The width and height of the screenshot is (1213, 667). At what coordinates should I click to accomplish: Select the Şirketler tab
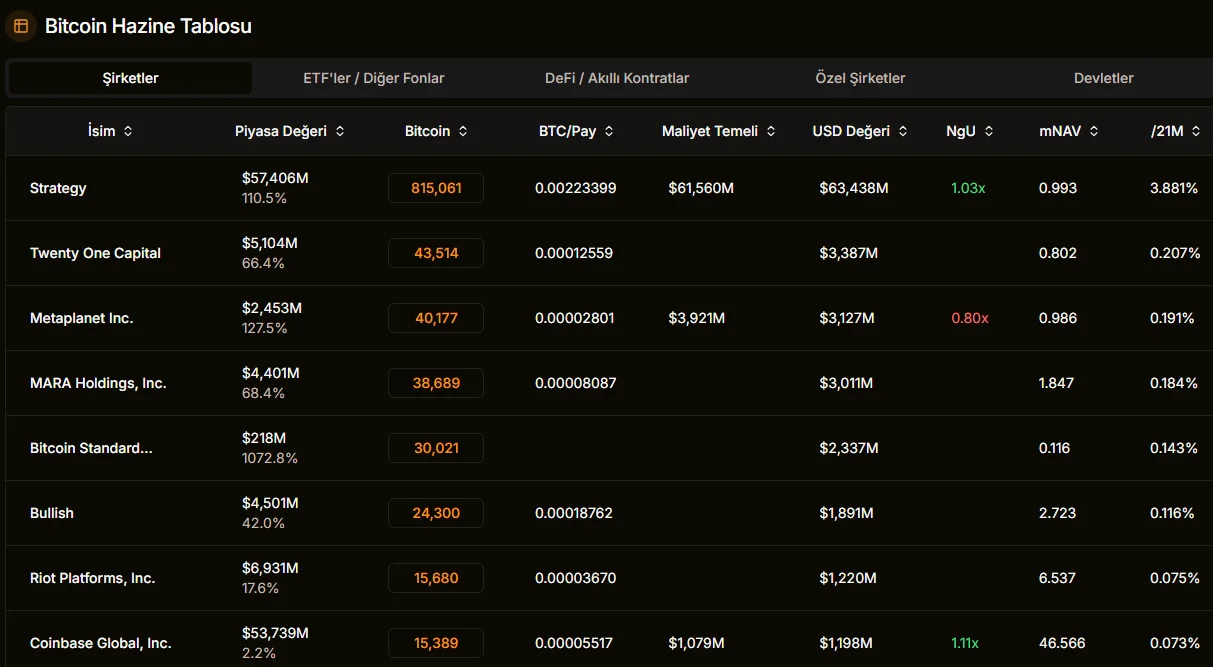click(130, 78)
